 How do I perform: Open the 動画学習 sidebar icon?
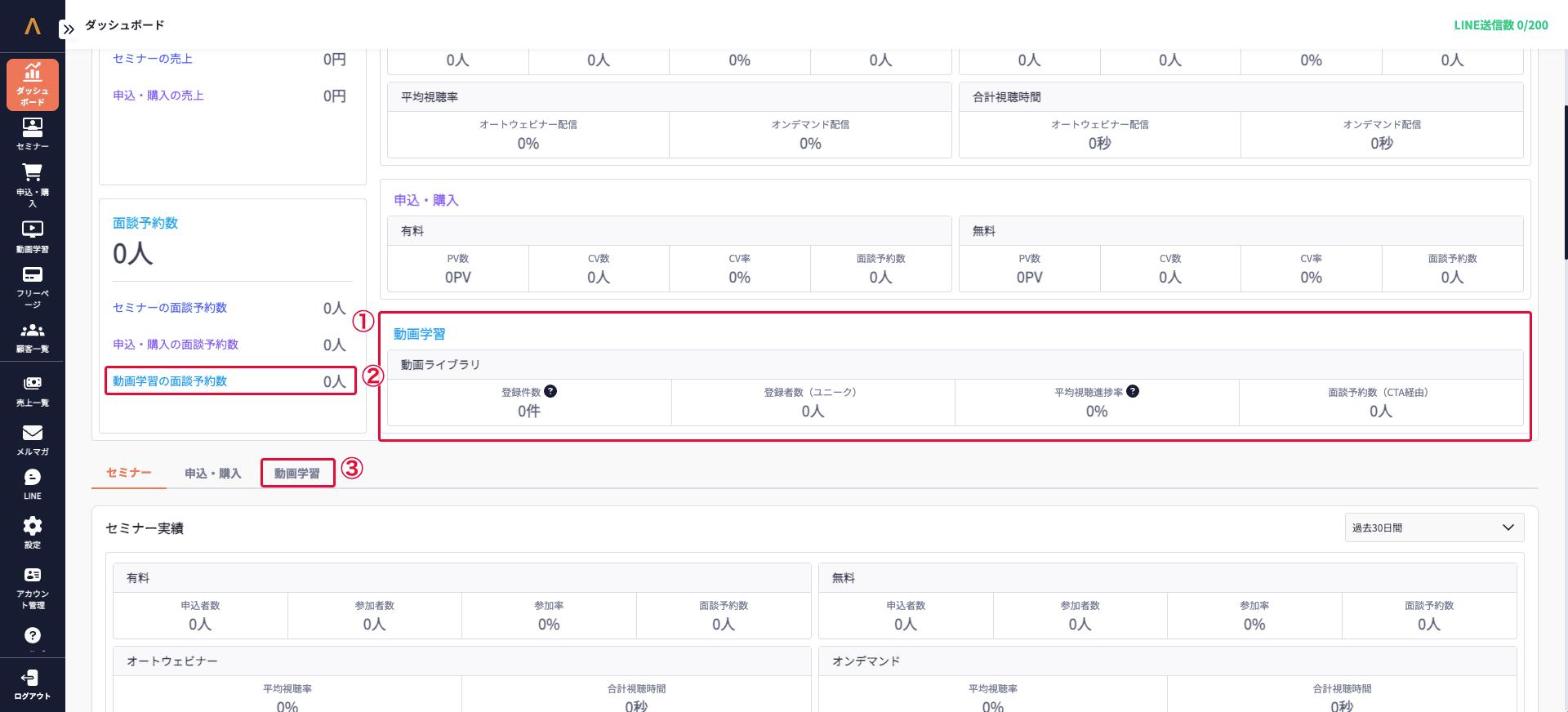tap(32, 237)
